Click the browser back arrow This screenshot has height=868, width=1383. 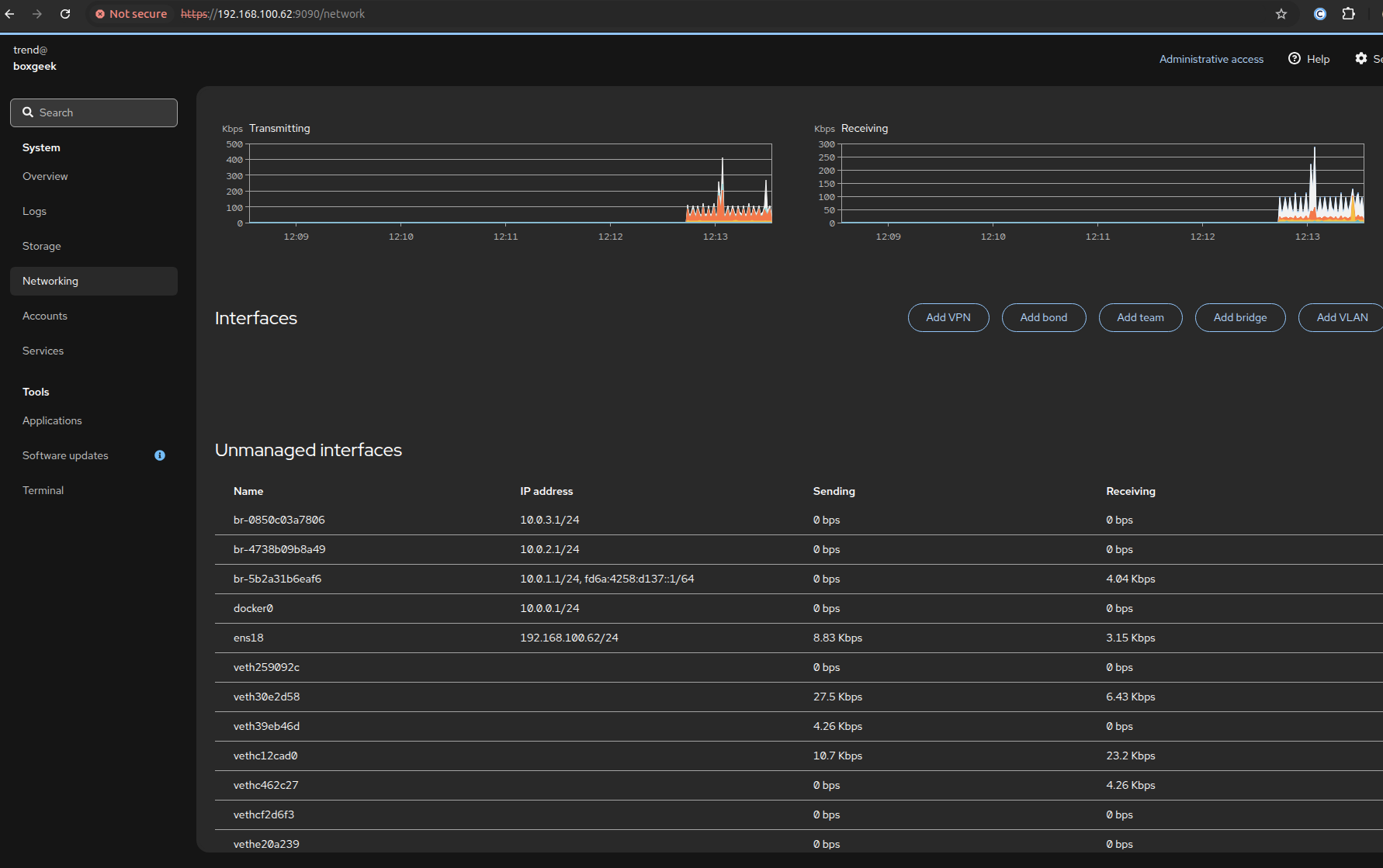click(10, 14)
